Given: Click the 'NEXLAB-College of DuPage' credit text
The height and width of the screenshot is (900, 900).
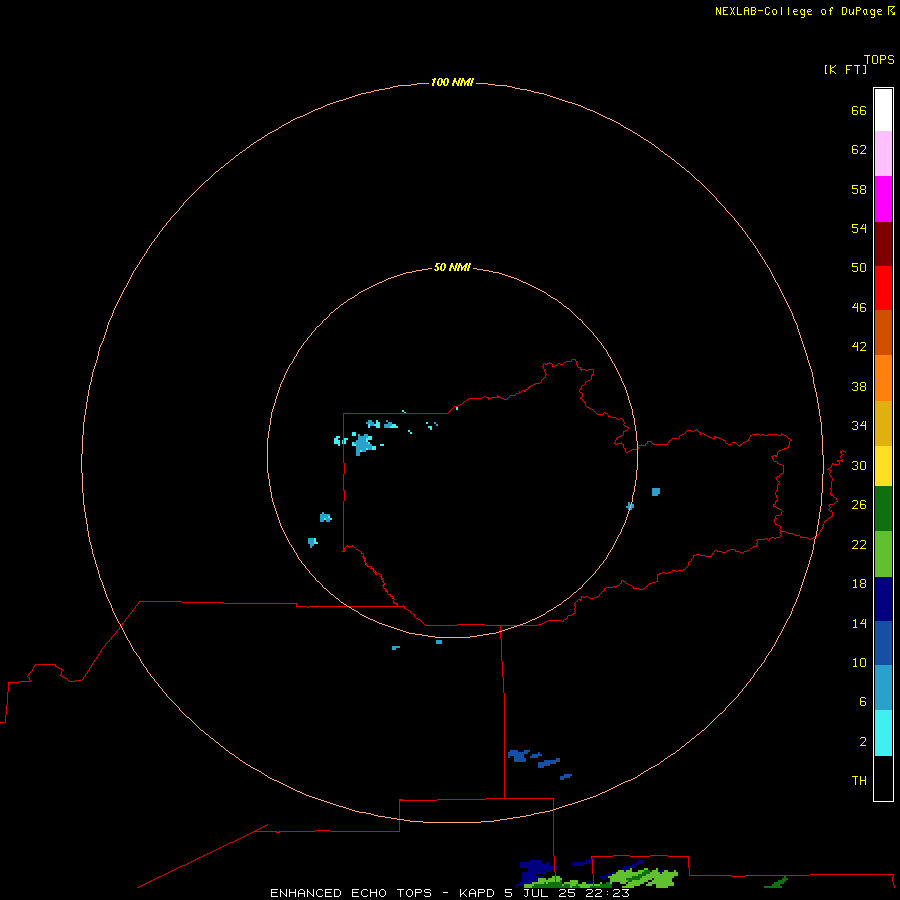Looking at the screenshot, I should (x=800, y=11).
